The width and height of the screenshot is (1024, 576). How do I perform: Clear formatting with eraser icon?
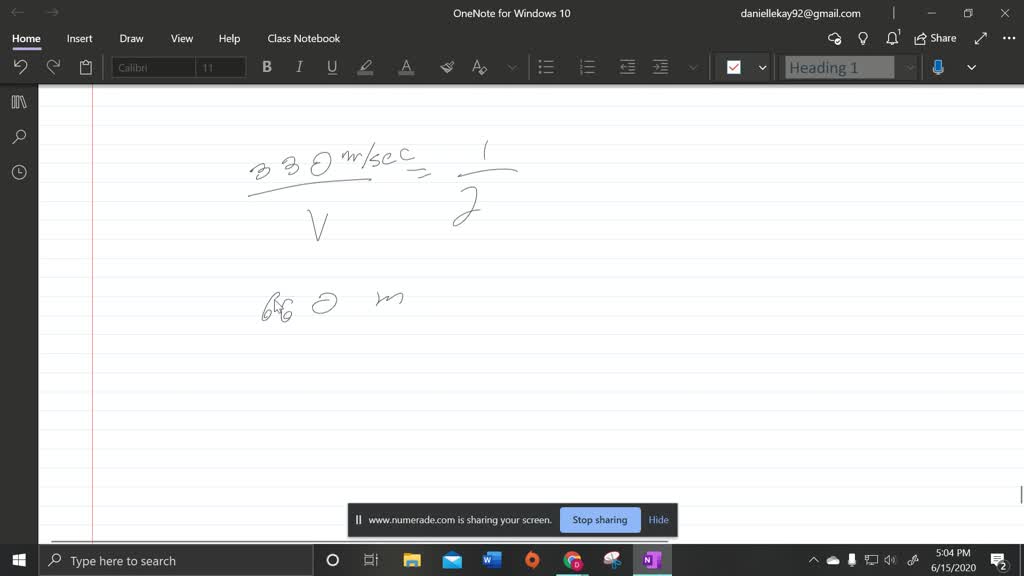pos(447,67)
